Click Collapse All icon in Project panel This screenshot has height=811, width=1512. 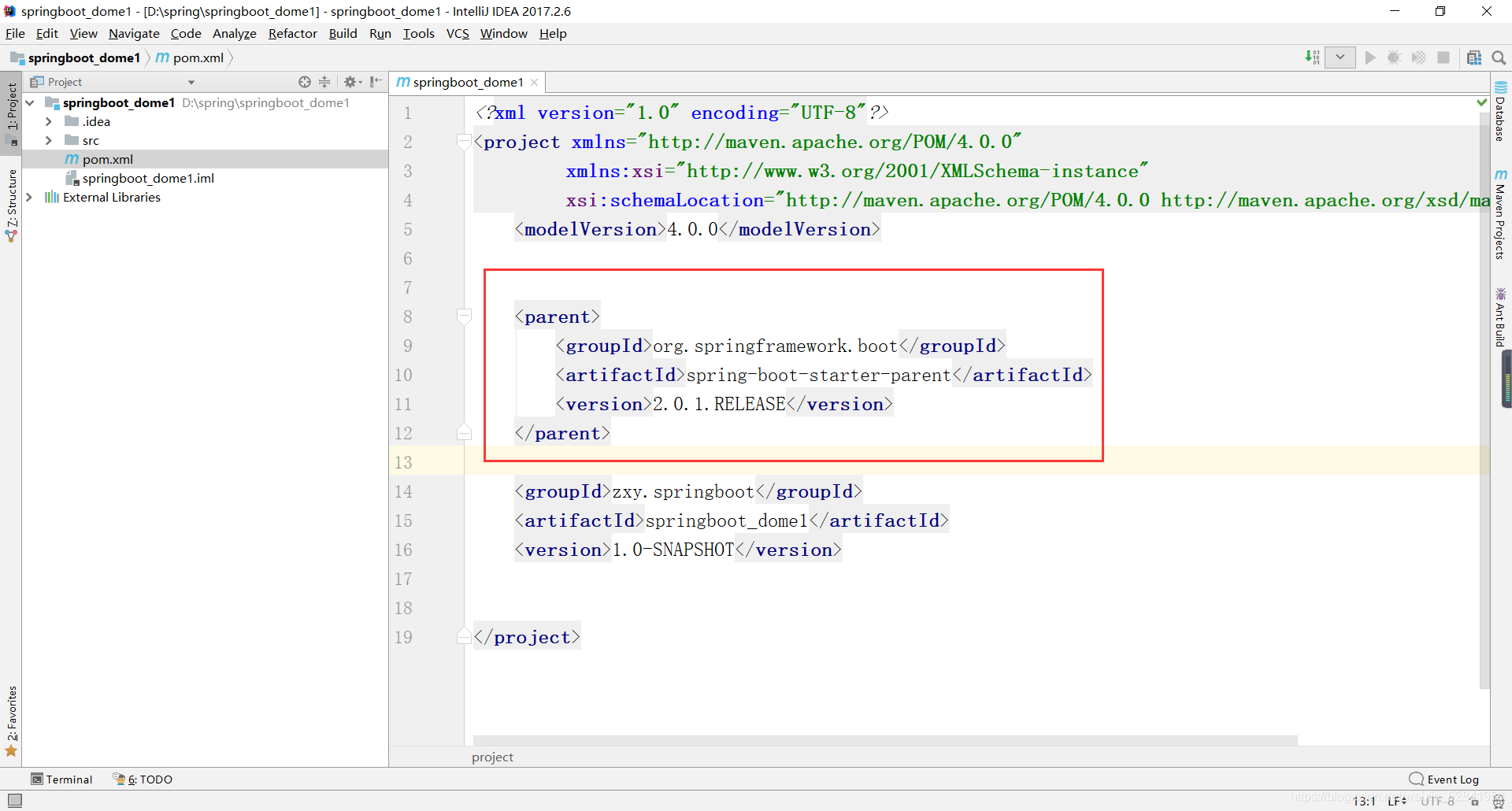pyautogui.click(x=324, y=82)
